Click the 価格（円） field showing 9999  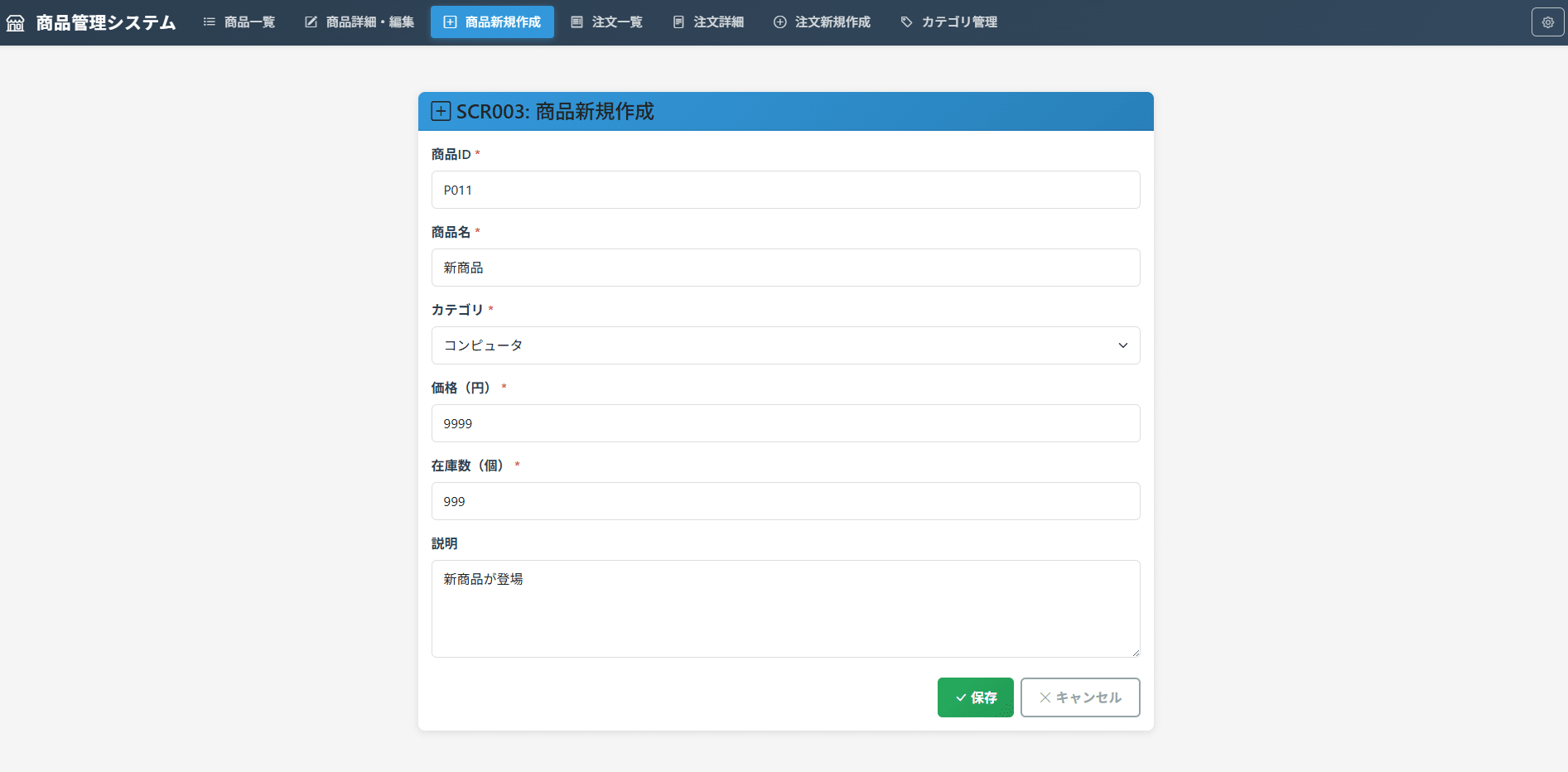[784, 423]
